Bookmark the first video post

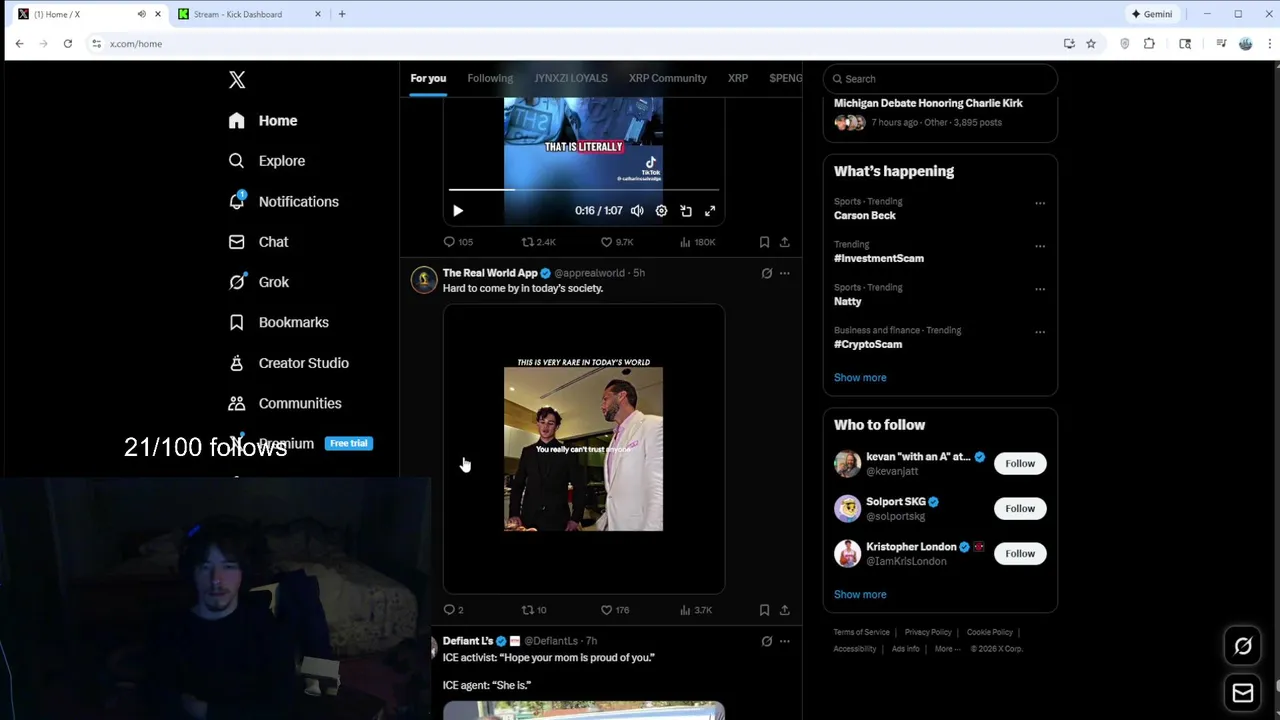click(764, 242)
